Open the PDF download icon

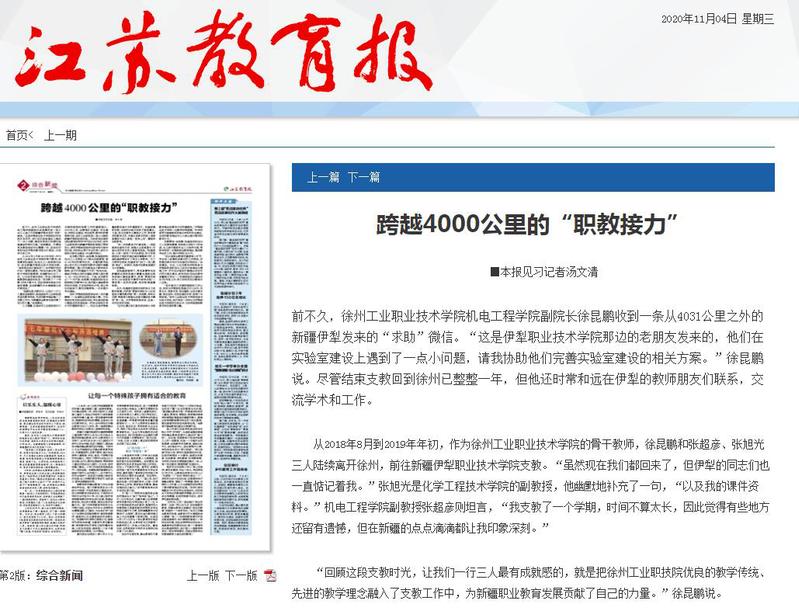268,576
